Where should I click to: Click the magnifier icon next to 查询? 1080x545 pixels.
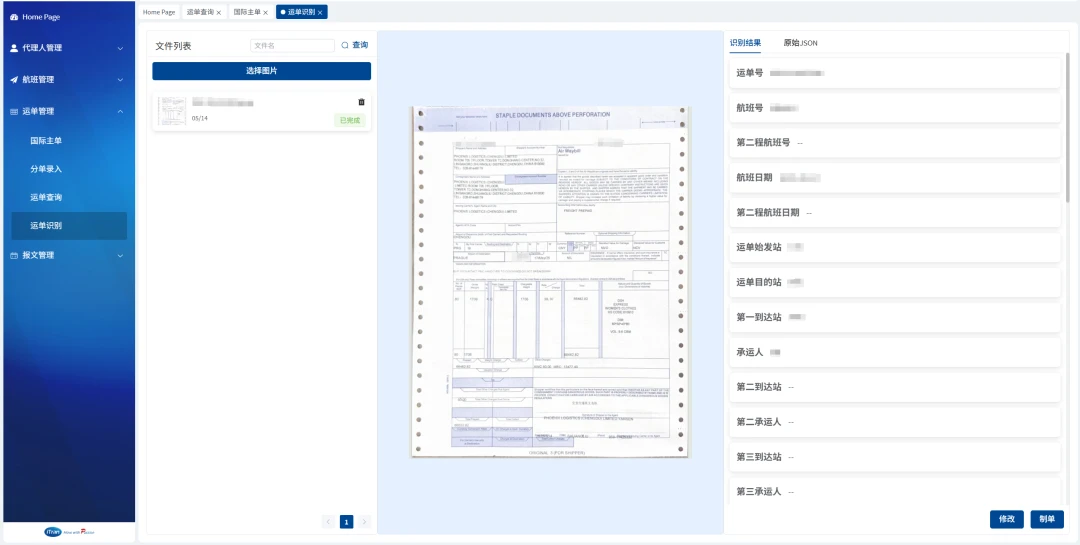point(345,45)
